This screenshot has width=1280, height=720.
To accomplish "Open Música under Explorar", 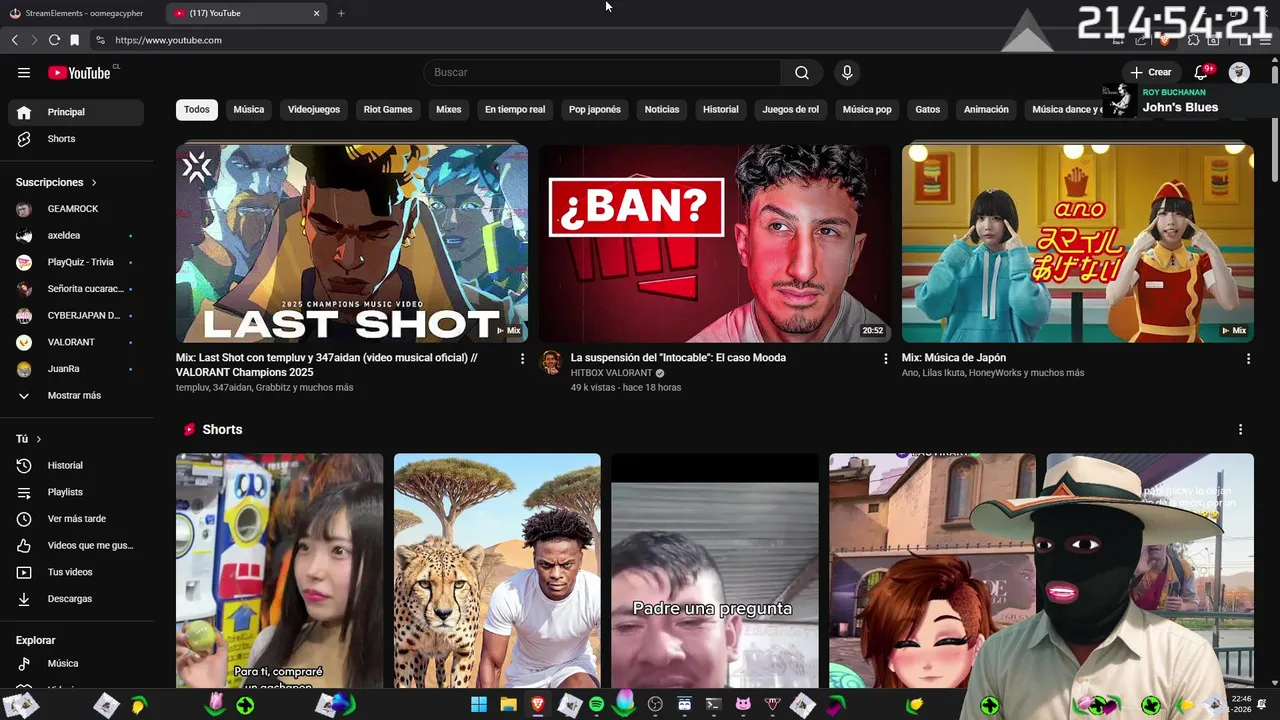I will pos(76,663).
